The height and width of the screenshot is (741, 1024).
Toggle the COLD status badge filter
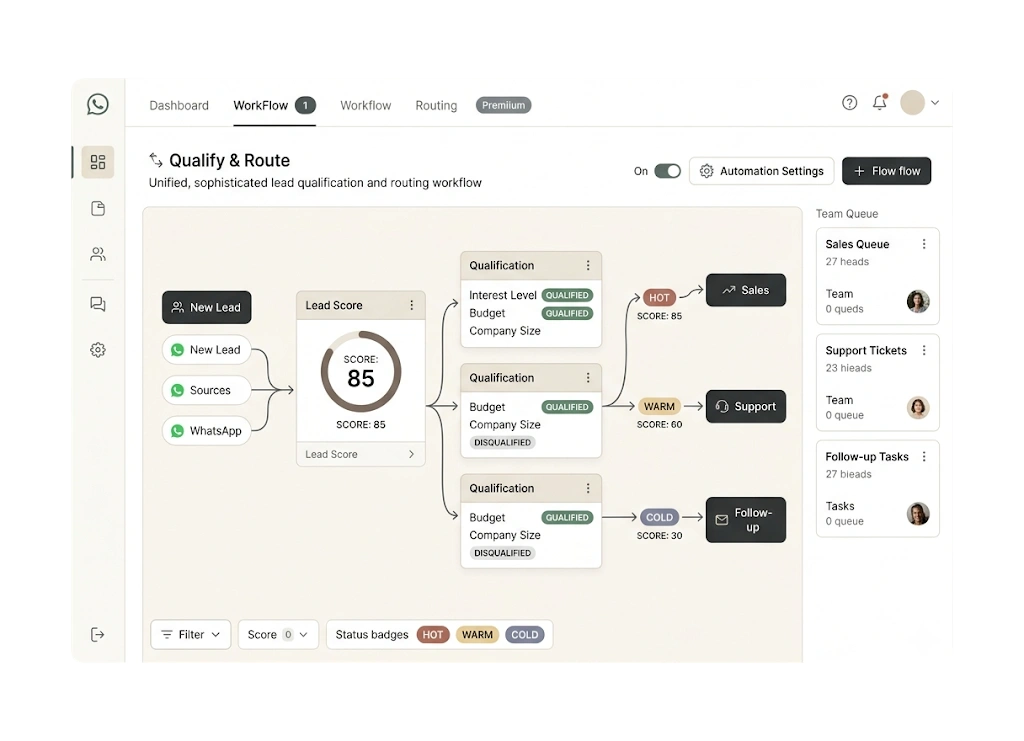(525, 635)
